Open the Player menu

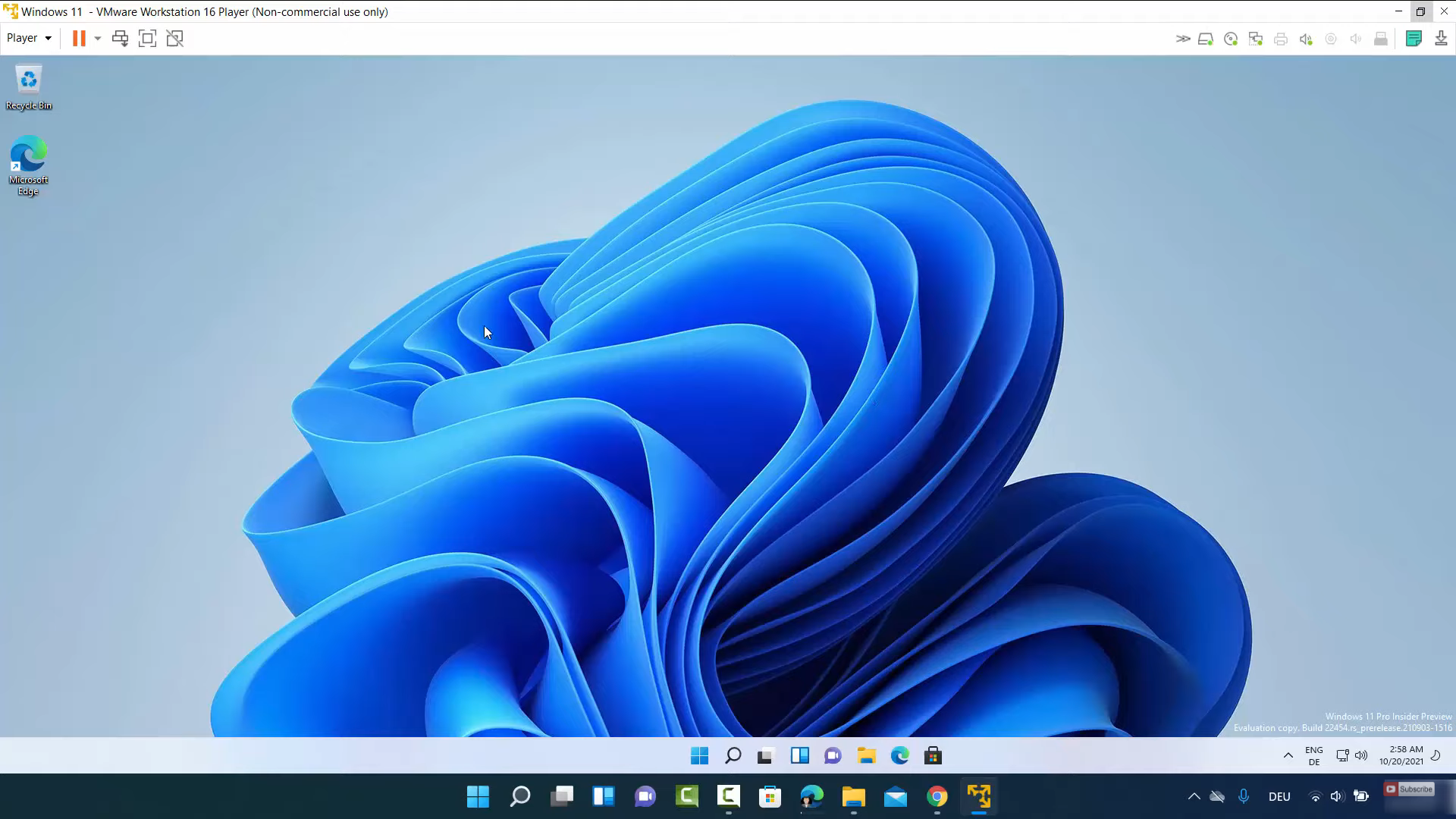tap(29, 38)
